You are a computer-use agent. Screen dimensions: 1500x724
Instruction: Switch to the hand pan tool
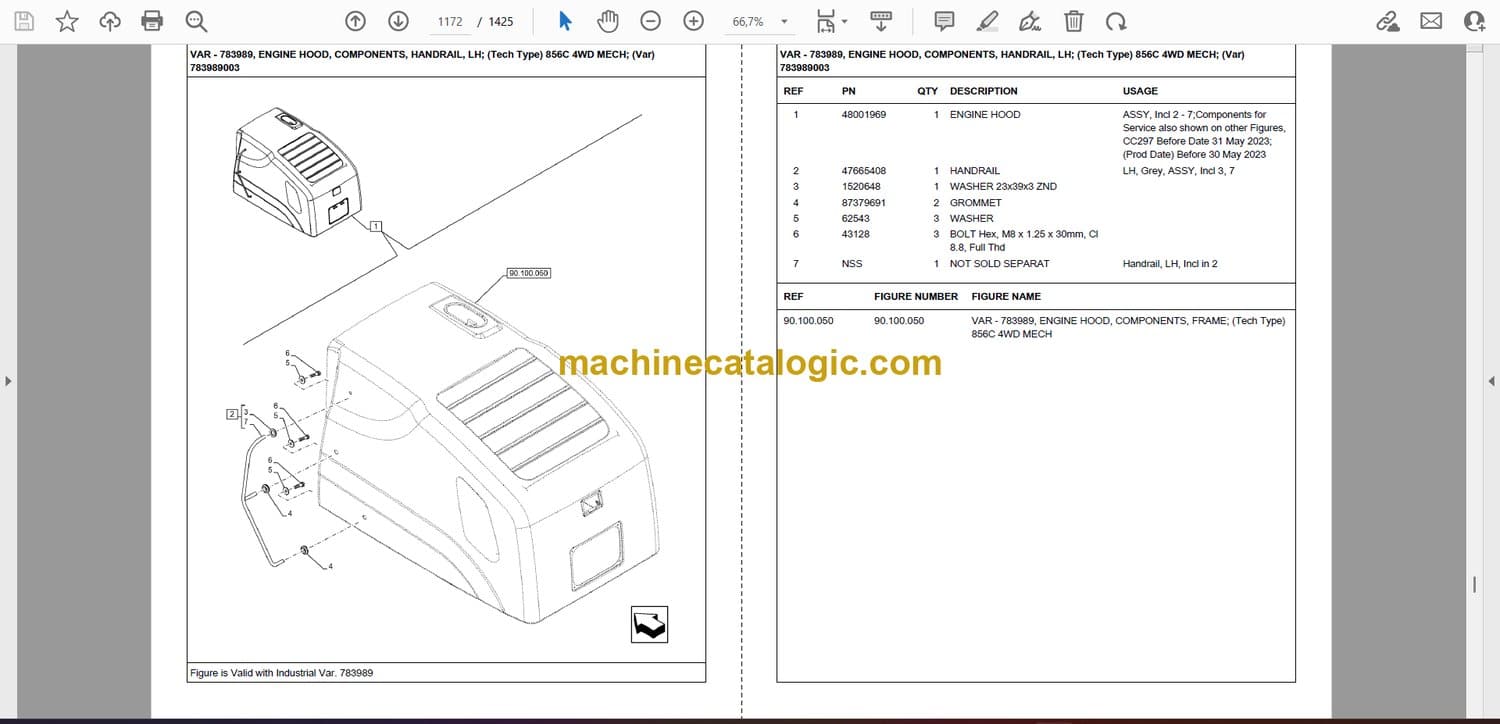coord(607,21)
